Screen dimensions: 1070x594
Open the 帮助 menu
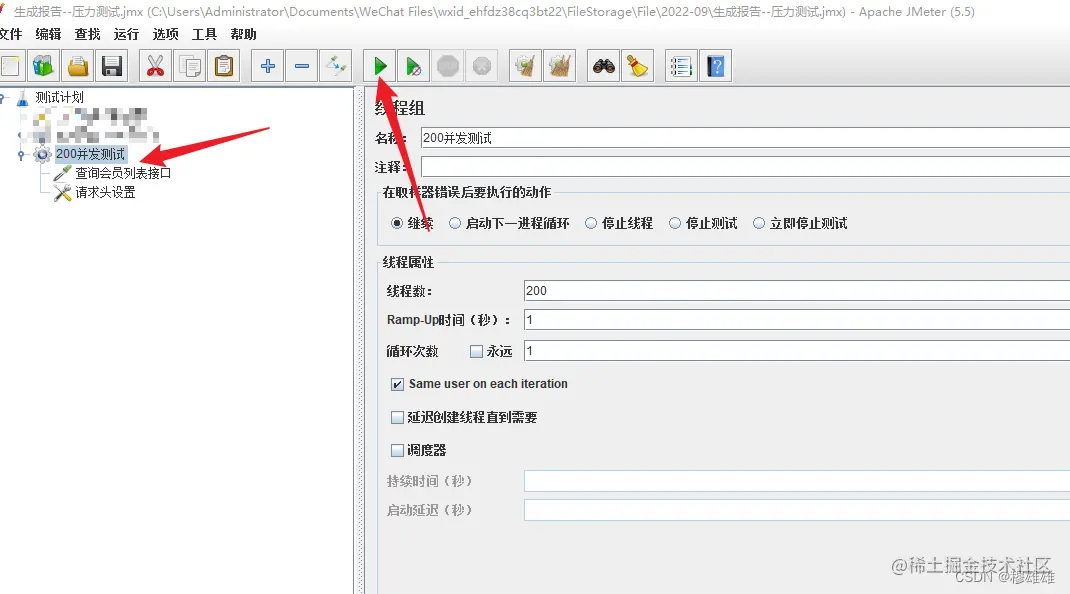coord(244,34)
